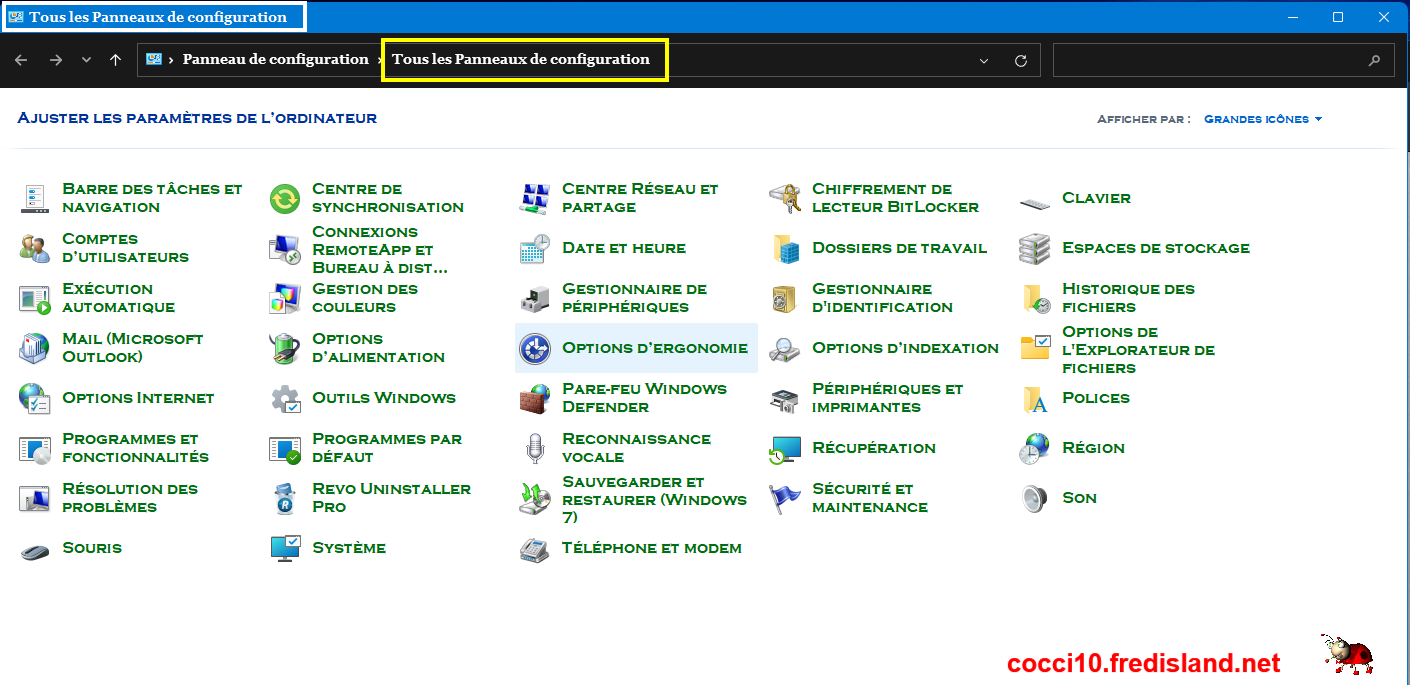Open Gestionnaire d'identification icon
This screenshot has width=1410, height=685.
pyautogui.click(x=785, y=298)
